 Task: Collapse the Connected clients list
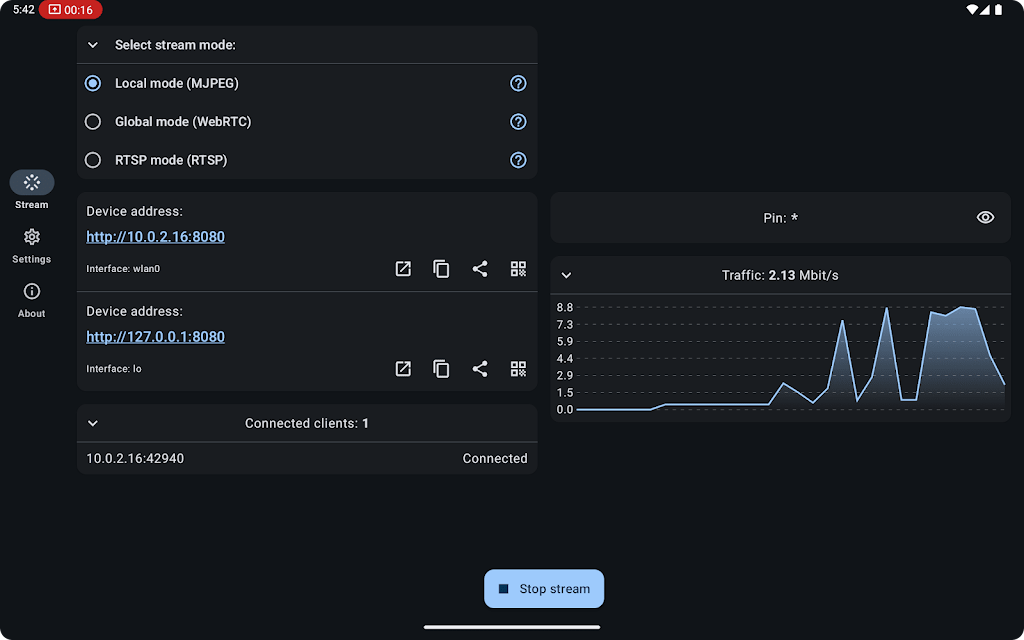(93, 424)
